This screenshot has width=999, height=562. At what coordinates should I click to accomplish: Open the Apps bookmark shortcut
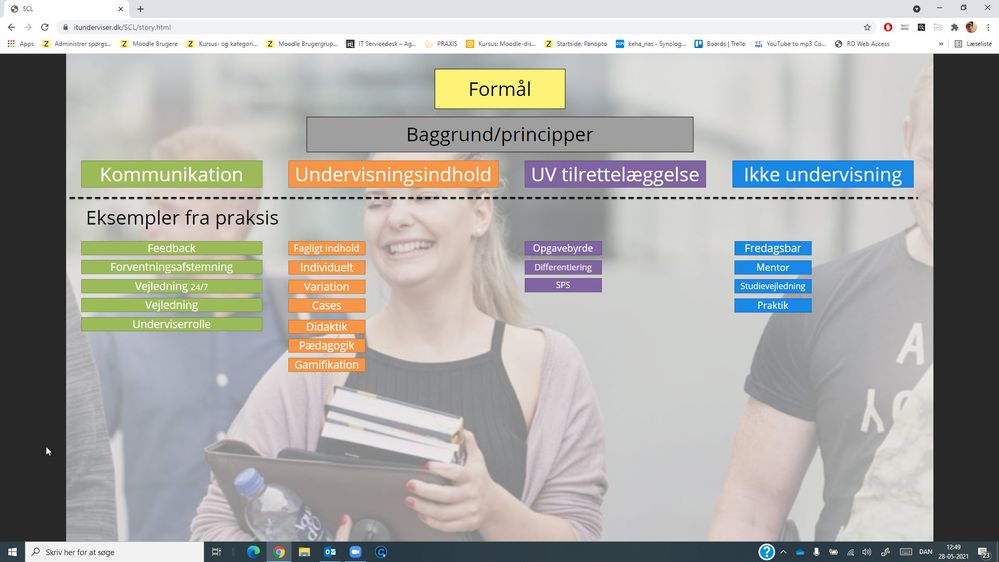(x=20, y=44)
